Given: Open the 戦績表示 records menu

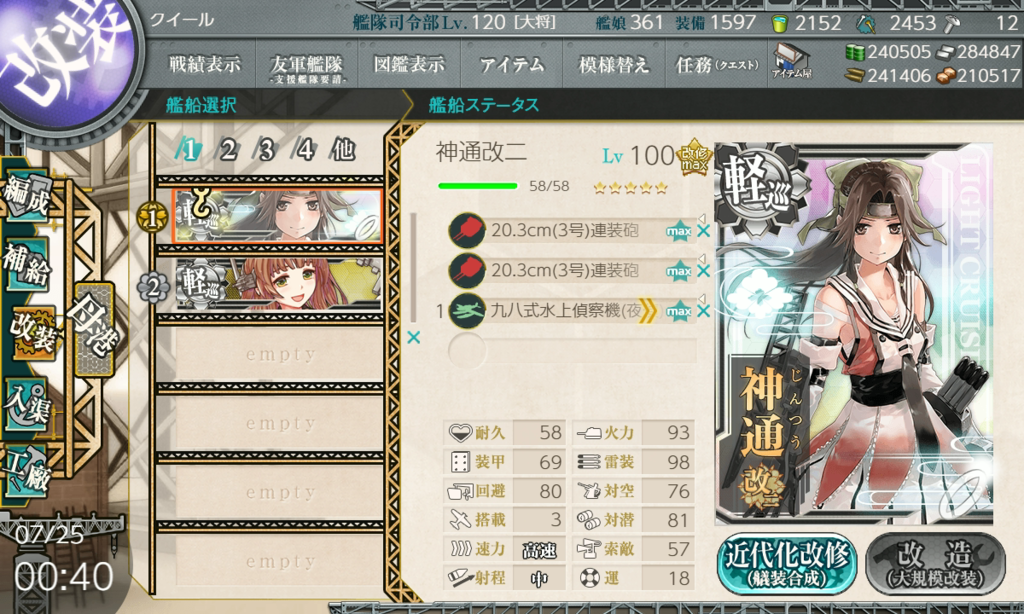Looking at the screenshot, I should pos(204,64).
